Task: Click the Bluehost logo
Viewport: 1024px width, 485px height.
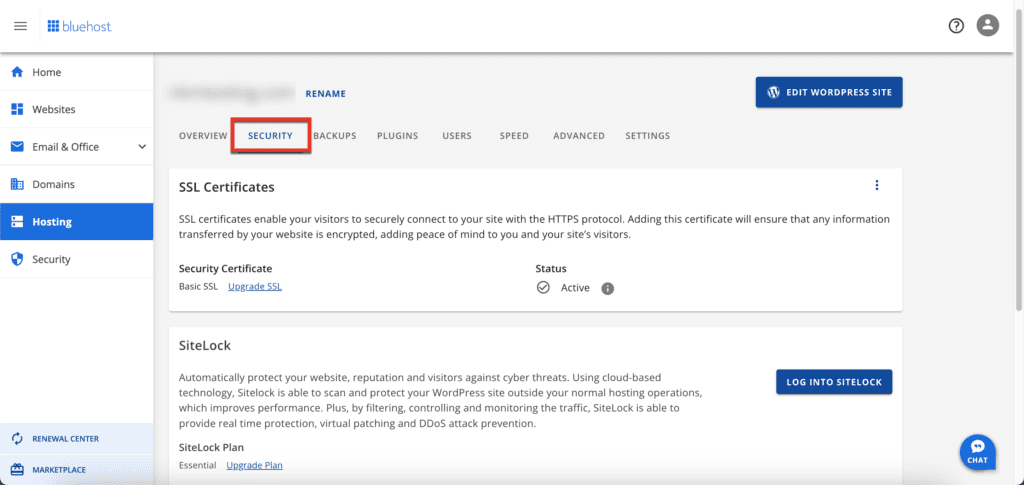Action: click(79, 26)
